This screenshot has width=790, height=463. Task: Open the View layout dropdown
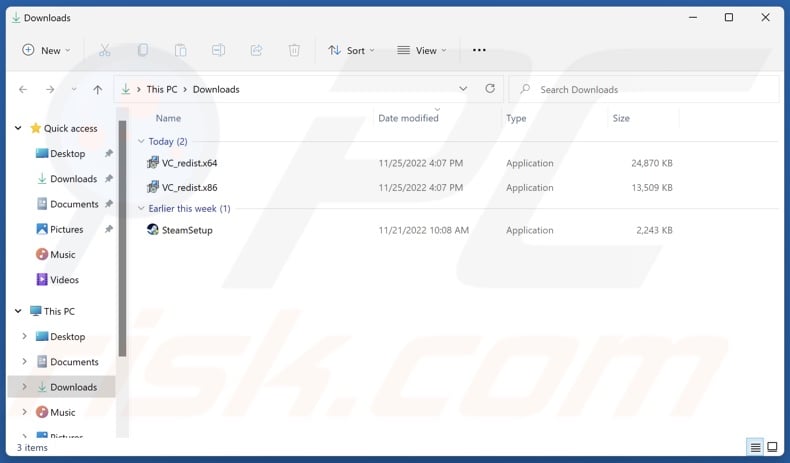pyautogui.click(x=422, y=50)
